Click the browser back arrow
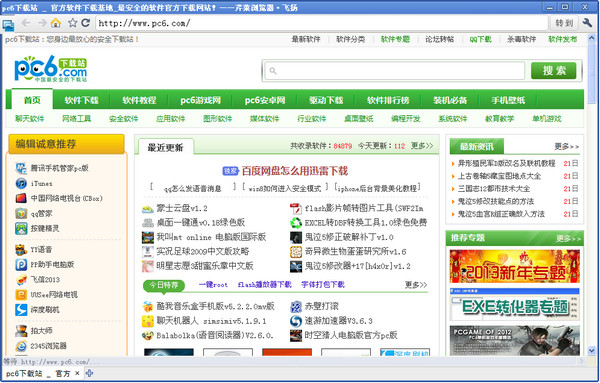The width and height of the screenshot is (600, 383). [x=26, y=23]
